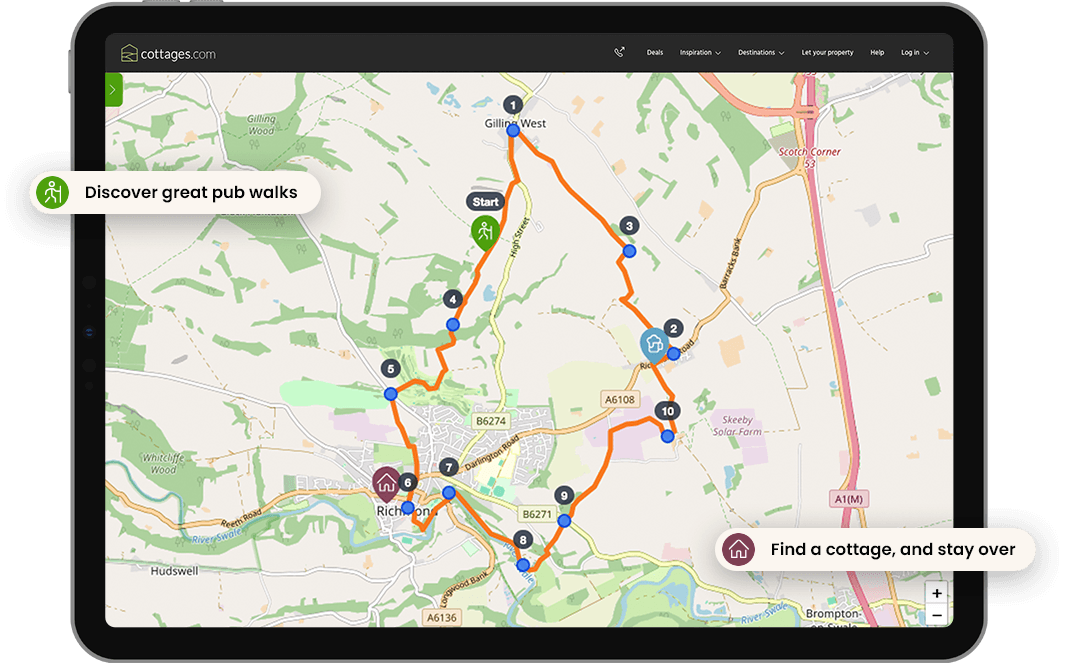Screen dimensions: 1065x663
Task: Select route waypoint marker 1
Action: tap(513, 105)
